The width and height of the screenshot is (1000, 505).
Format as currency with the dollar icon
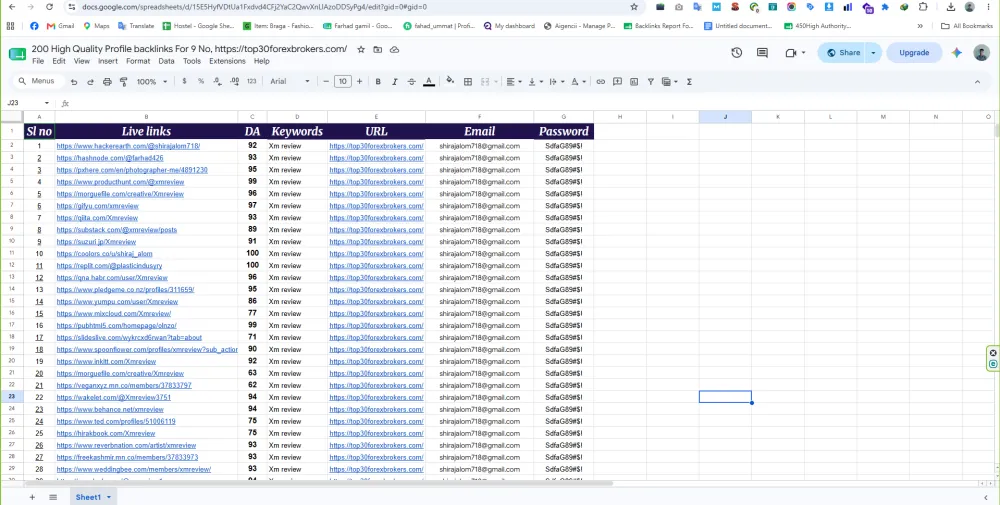tap(184, 82)
